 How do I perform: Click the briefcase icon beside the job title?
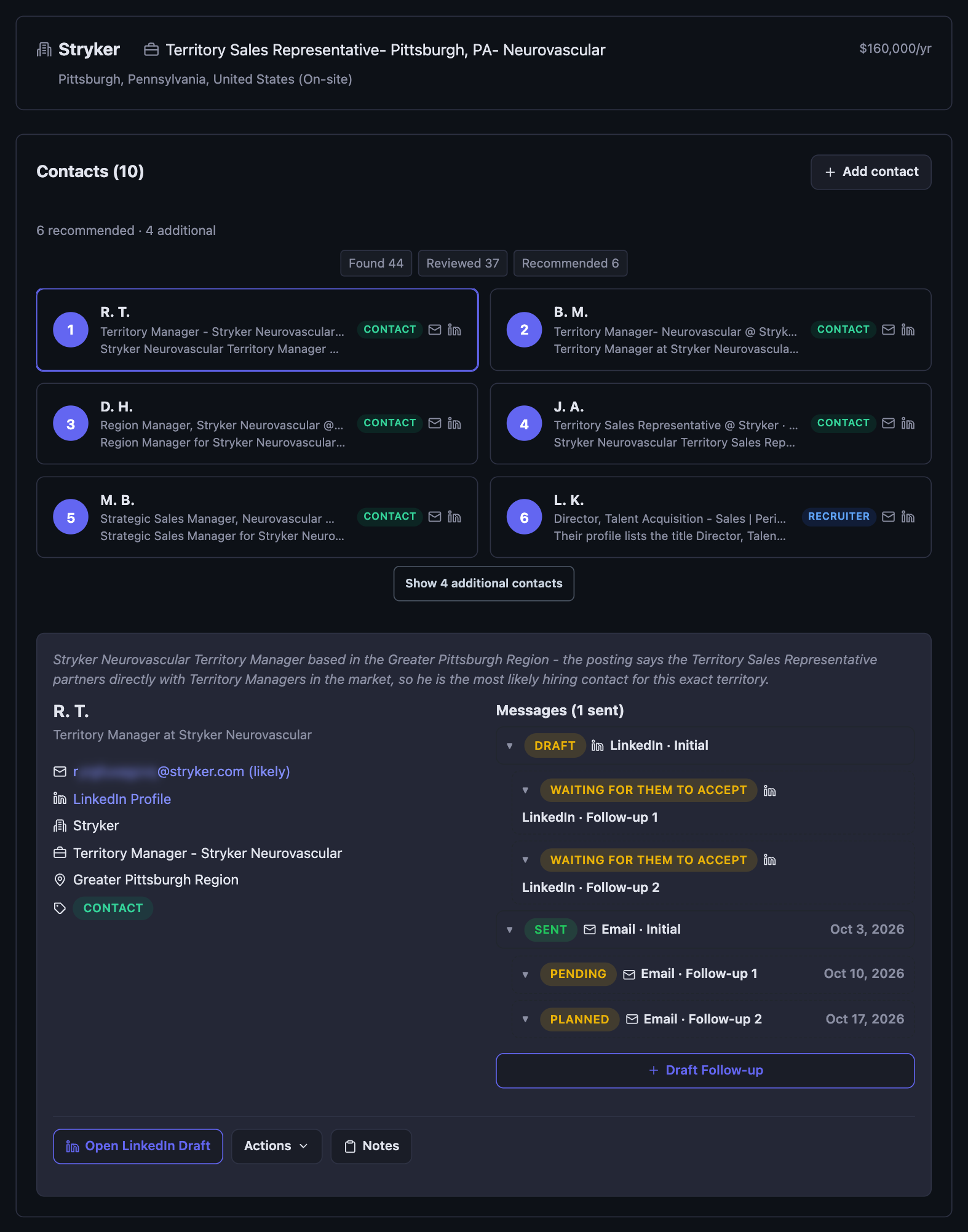tap(151, 49)
